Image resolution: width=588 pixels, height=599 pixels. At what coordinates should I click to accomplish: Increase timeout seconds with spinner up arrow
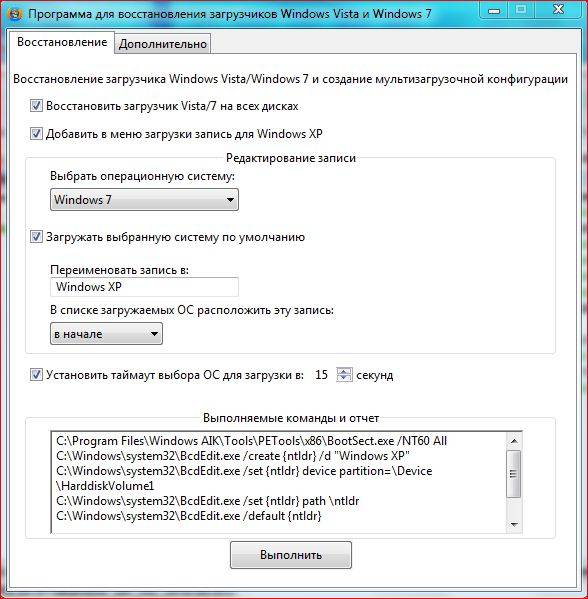coord(344,371)
